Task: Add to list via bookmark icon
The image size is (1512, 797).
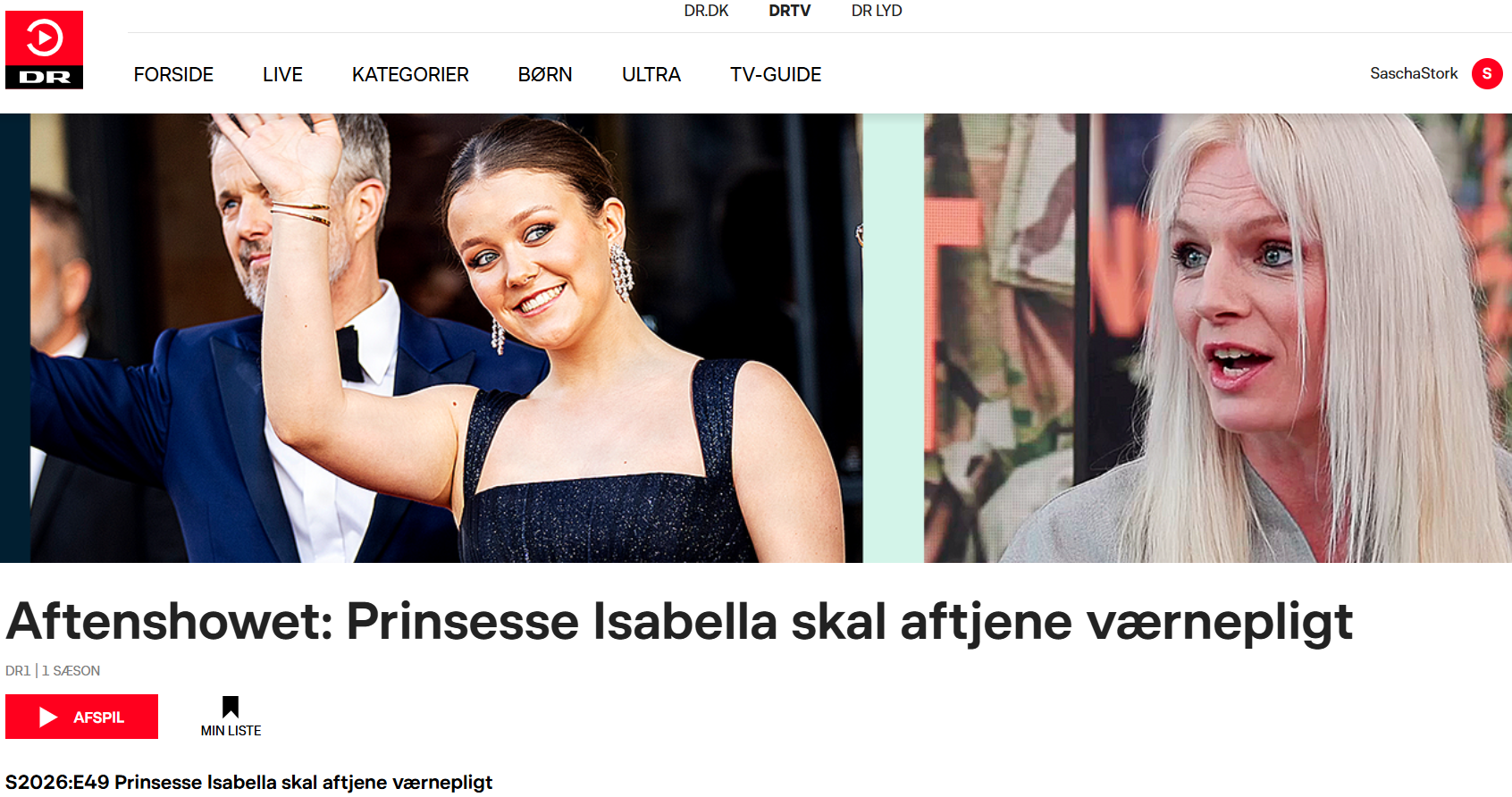Action: coord(231,707)
